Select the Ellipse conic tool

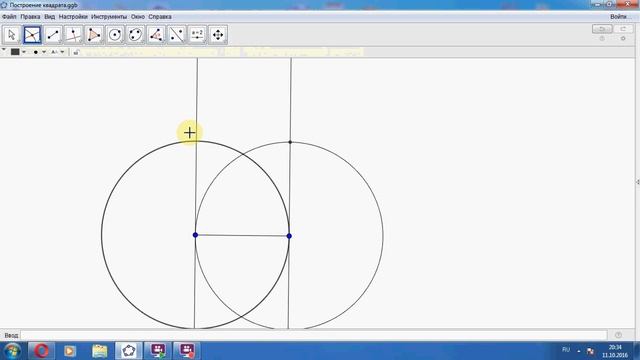click(x=136, y=35)
